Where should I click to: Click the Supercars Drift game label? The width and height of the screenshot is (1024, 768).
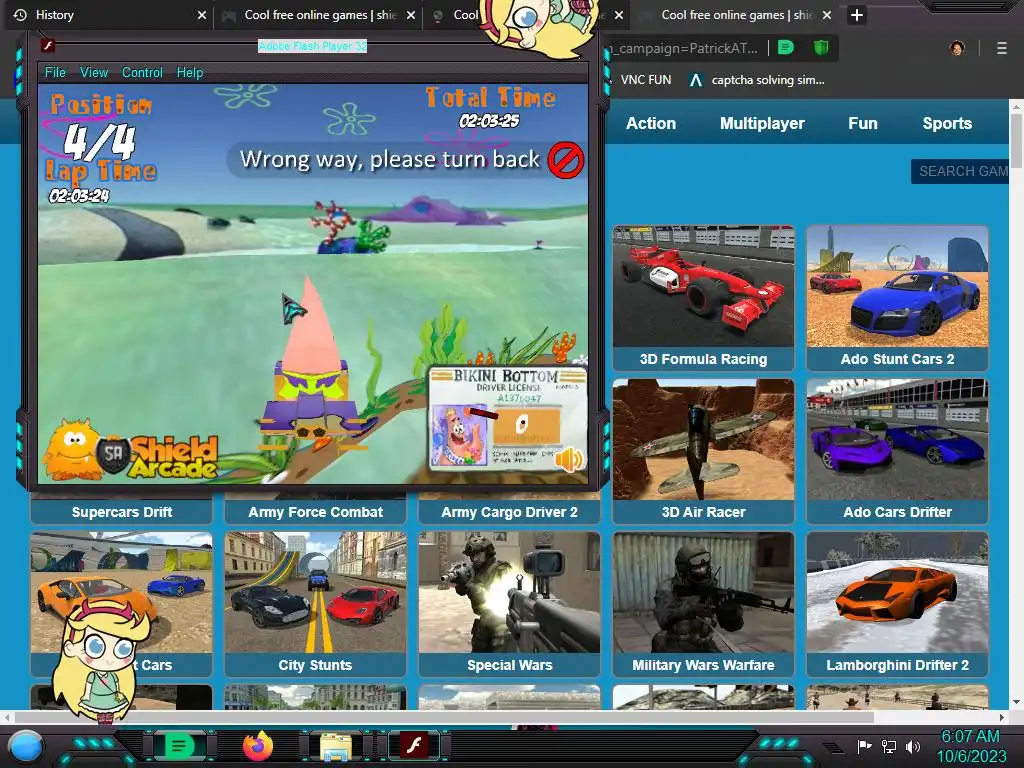[121, 512]
